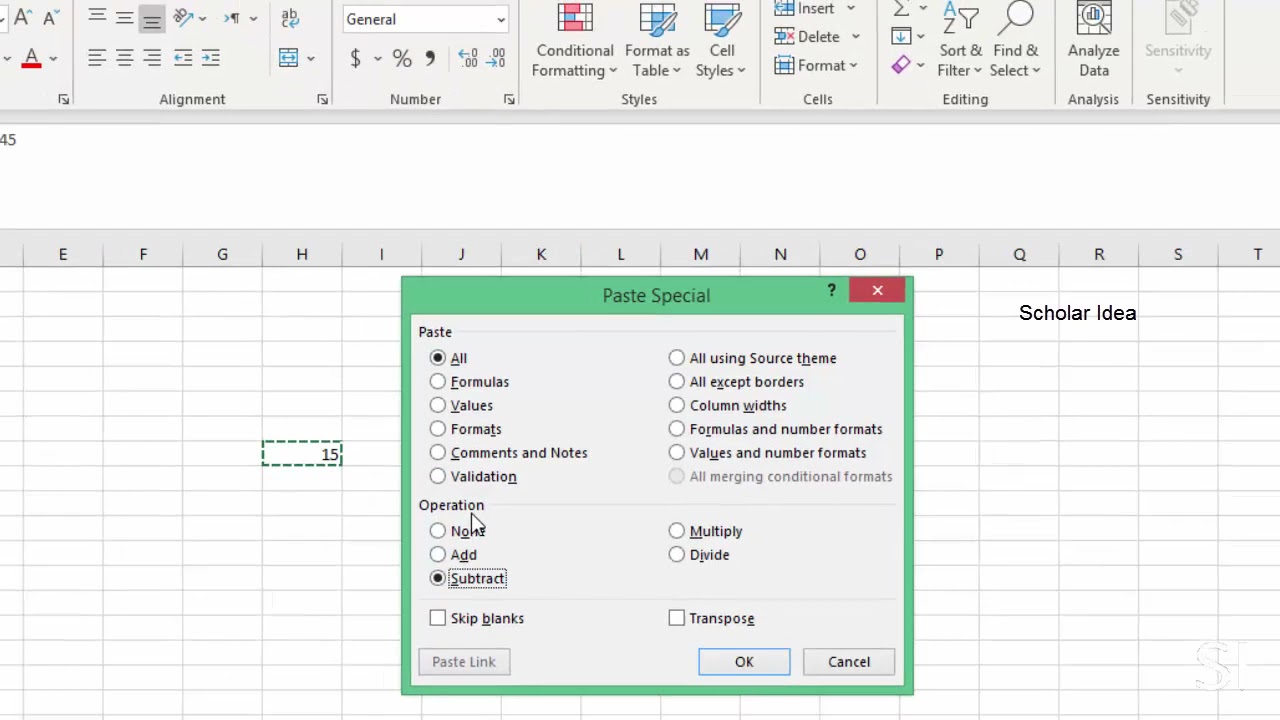Align text to the right
Screen dimensions: 1280x720
pyautogui.click(x=152, y=58)
